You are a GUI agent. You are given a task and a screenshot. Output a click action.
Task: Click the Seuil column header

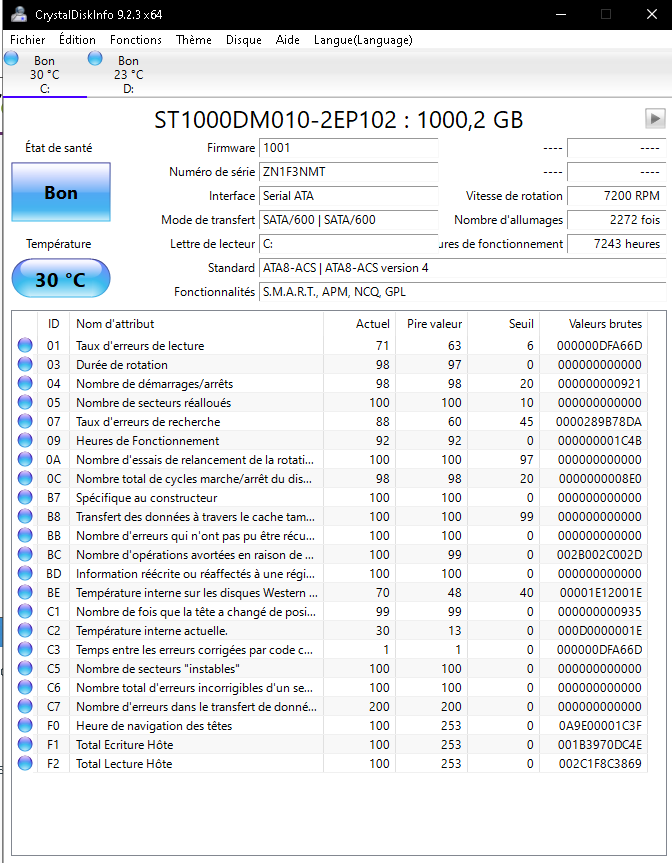pos(504,324)
